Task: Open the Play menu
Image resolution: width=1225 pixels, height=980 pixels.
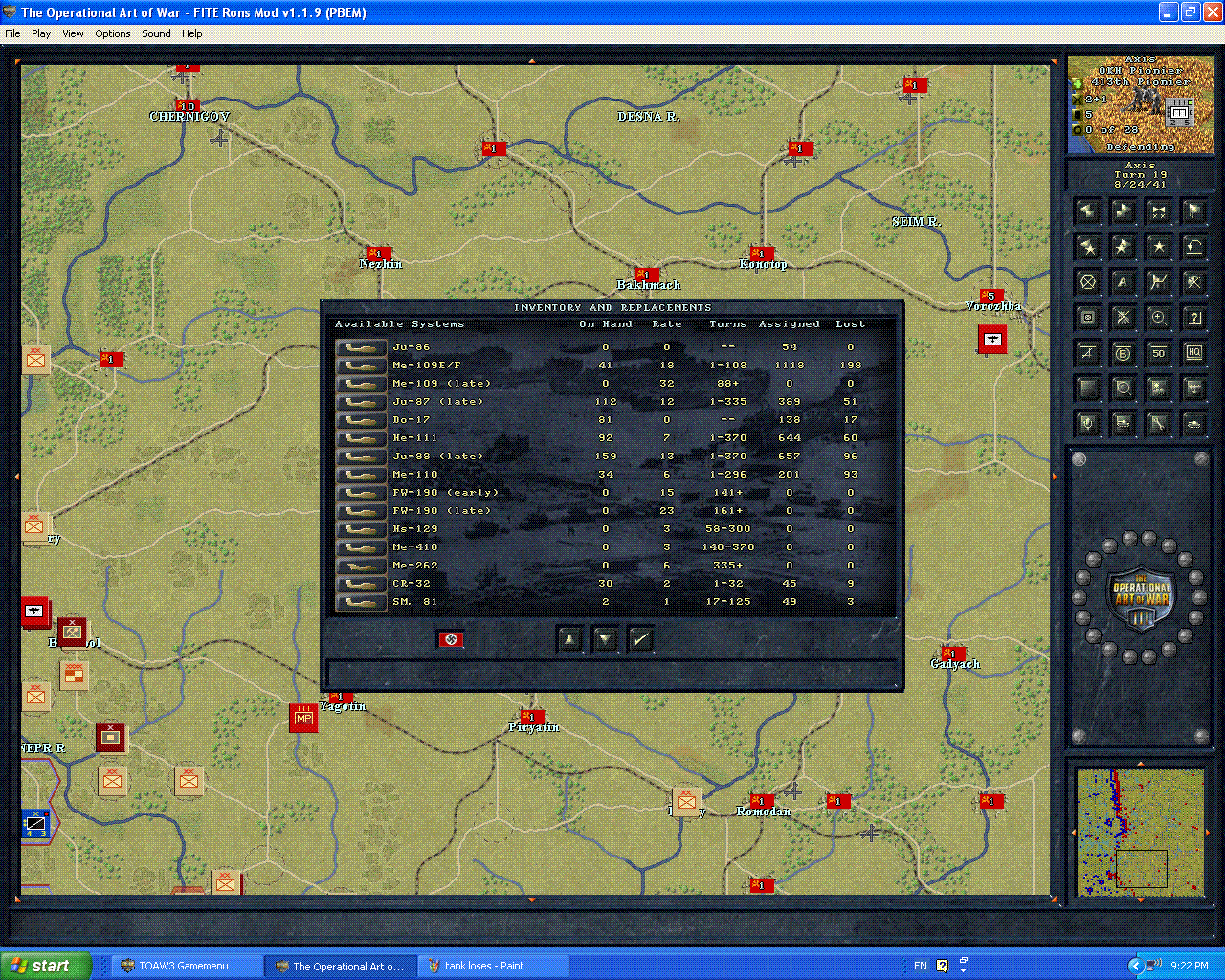Action: 41,33
